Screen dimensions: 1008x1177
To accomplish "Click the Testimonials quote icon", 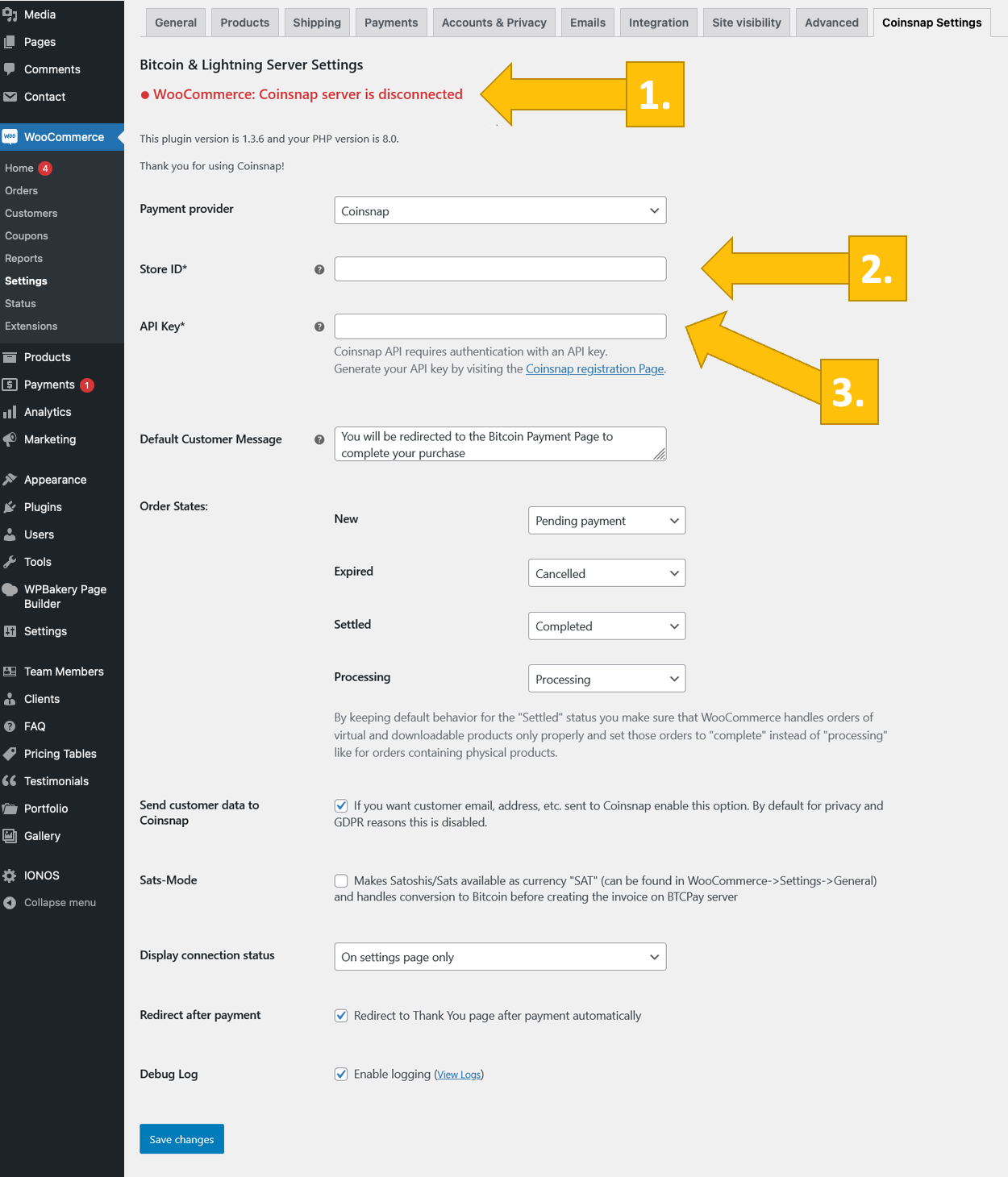I will click(10, 781).
